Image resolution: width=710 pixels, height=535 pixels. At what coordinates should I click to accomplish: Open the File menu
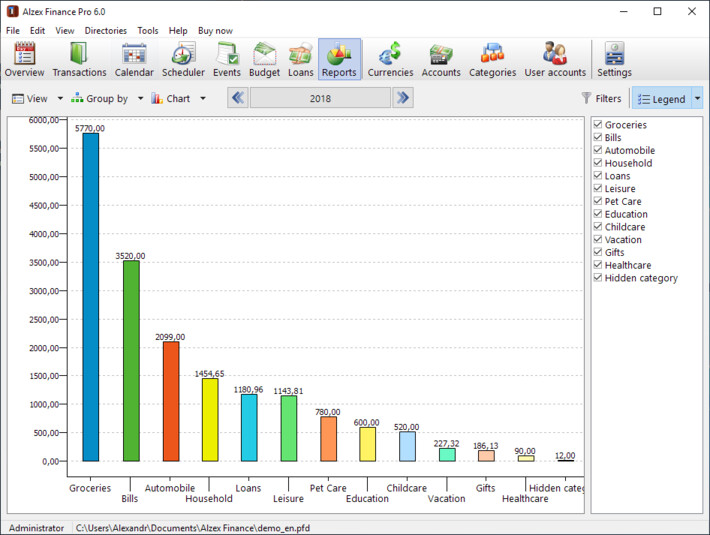point(13,30)
